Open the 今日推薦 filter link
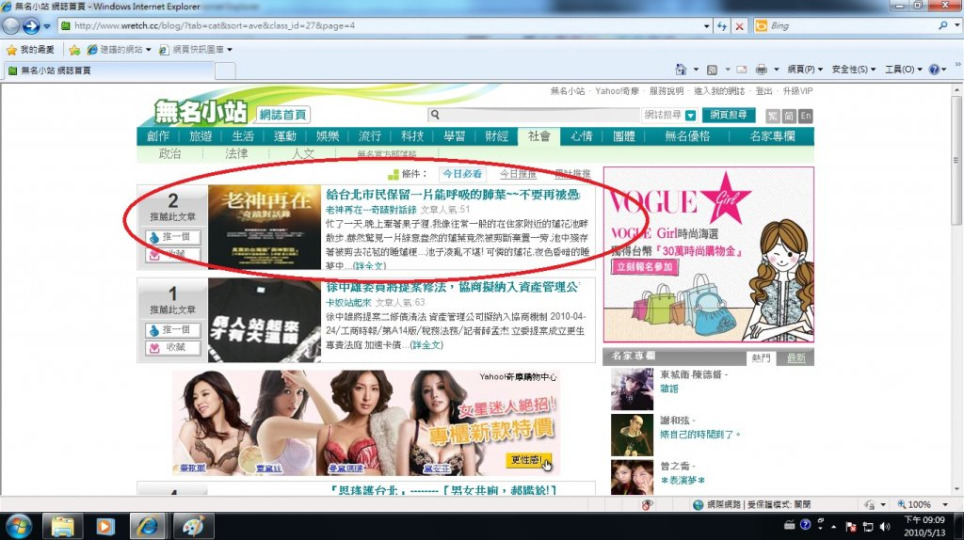The height and width of the screenshot is (540, 964). coord(518,174)
